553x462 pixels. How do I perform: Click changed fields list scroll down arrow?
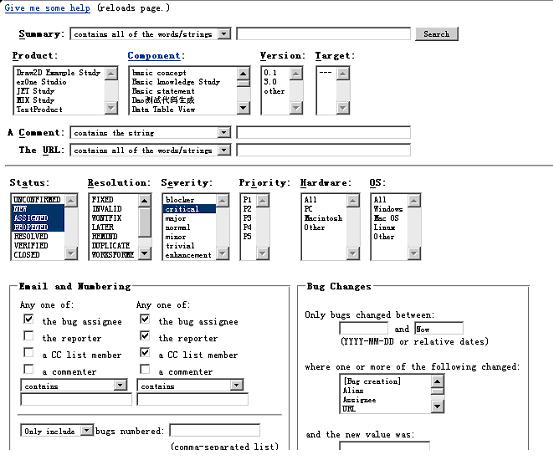tap(437, 407)
